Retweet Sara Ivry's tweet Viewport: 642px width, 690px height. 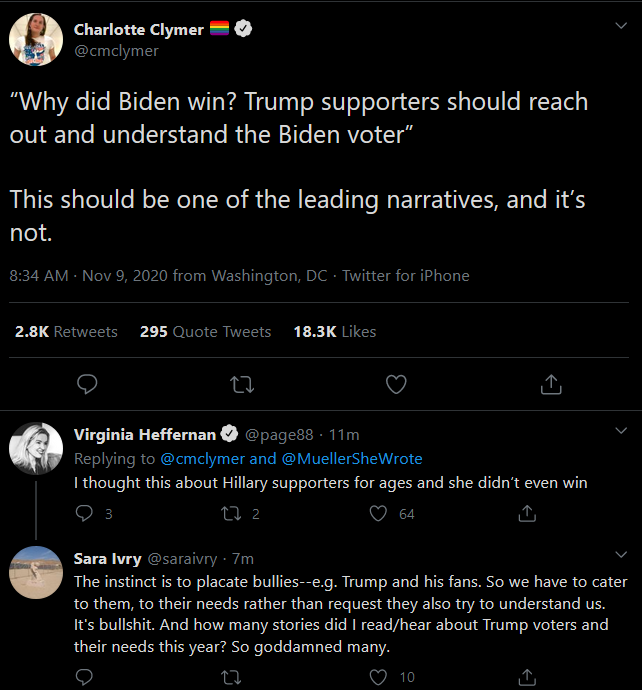click(x=231, y=677)
